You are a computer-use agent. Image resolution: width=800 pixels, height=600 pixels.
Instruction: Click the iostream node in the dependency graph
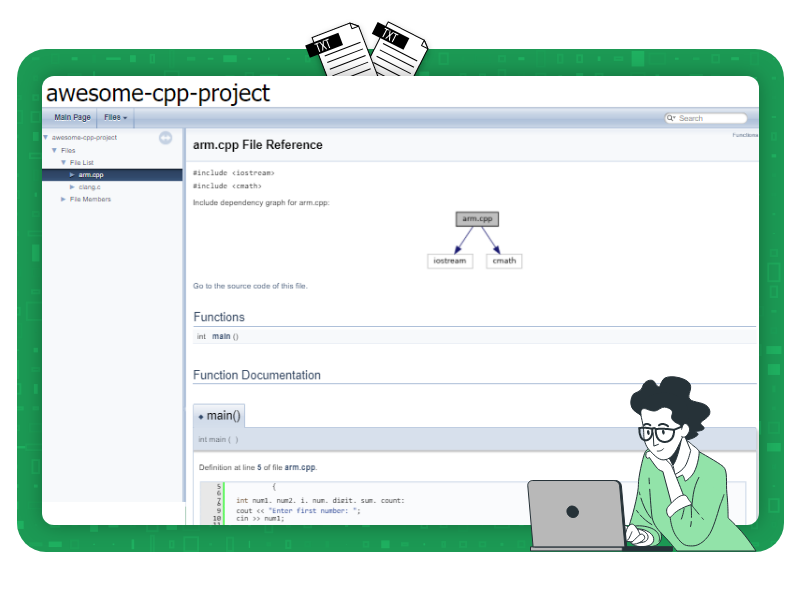(449, 261)
